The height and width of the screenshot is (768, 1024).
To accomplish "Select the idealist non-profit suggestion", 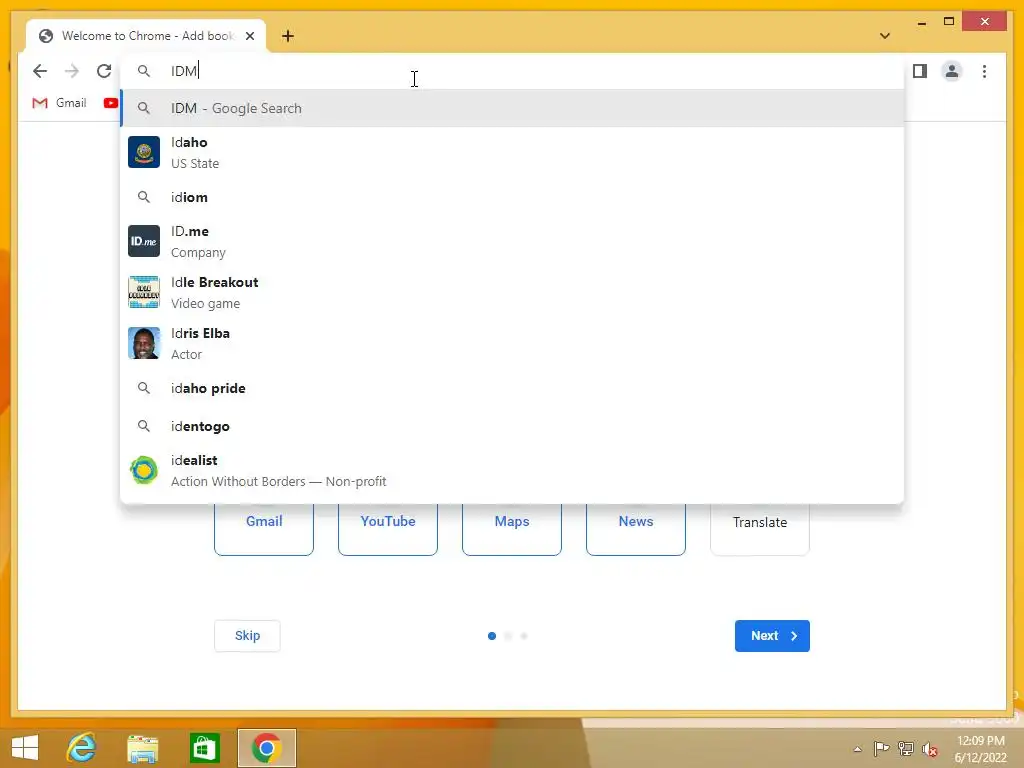I will click(x=513, y=470).
